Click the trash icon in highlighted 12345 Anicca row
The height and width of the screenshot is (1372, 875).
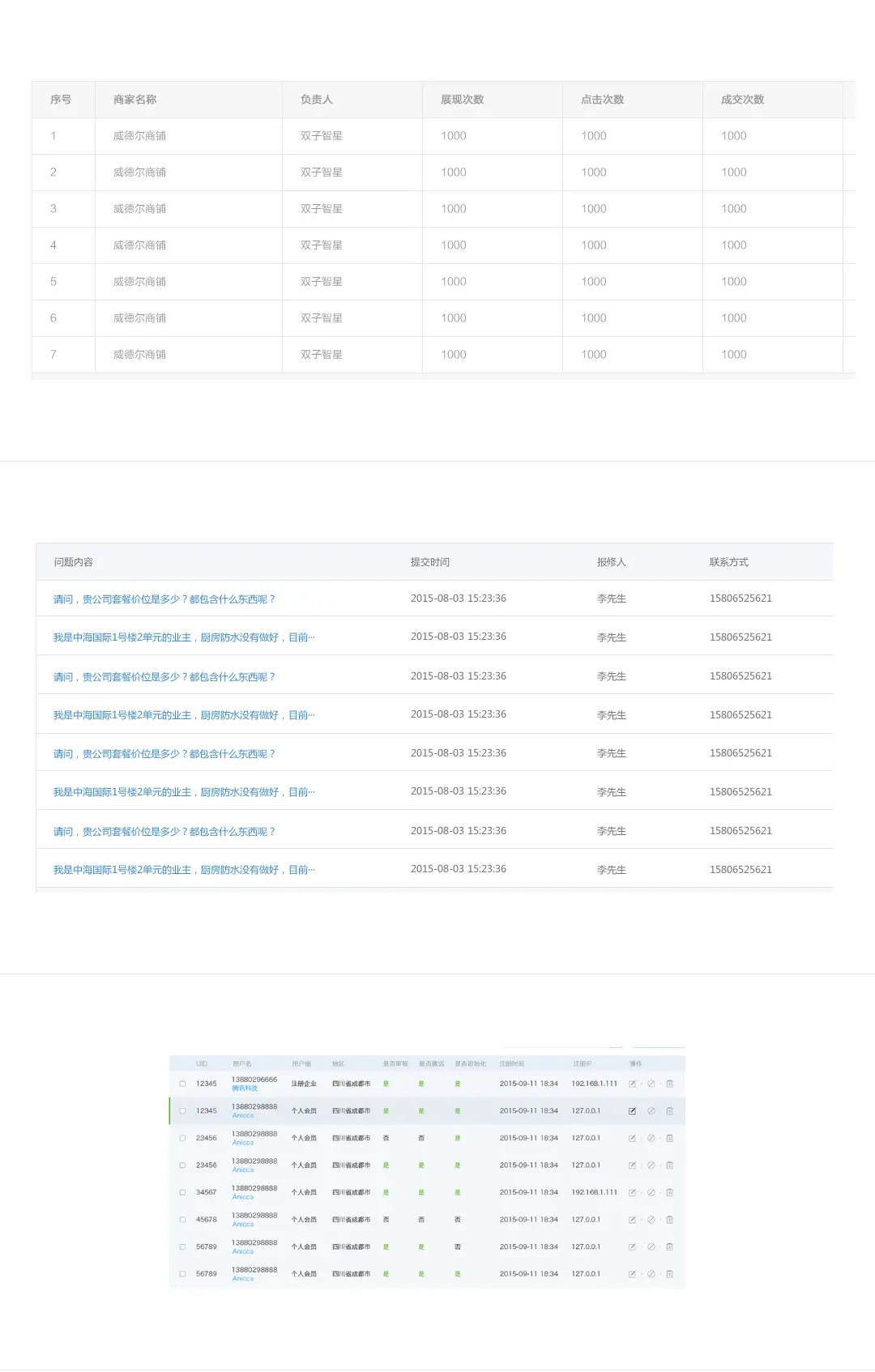[x=669, y=1111]
